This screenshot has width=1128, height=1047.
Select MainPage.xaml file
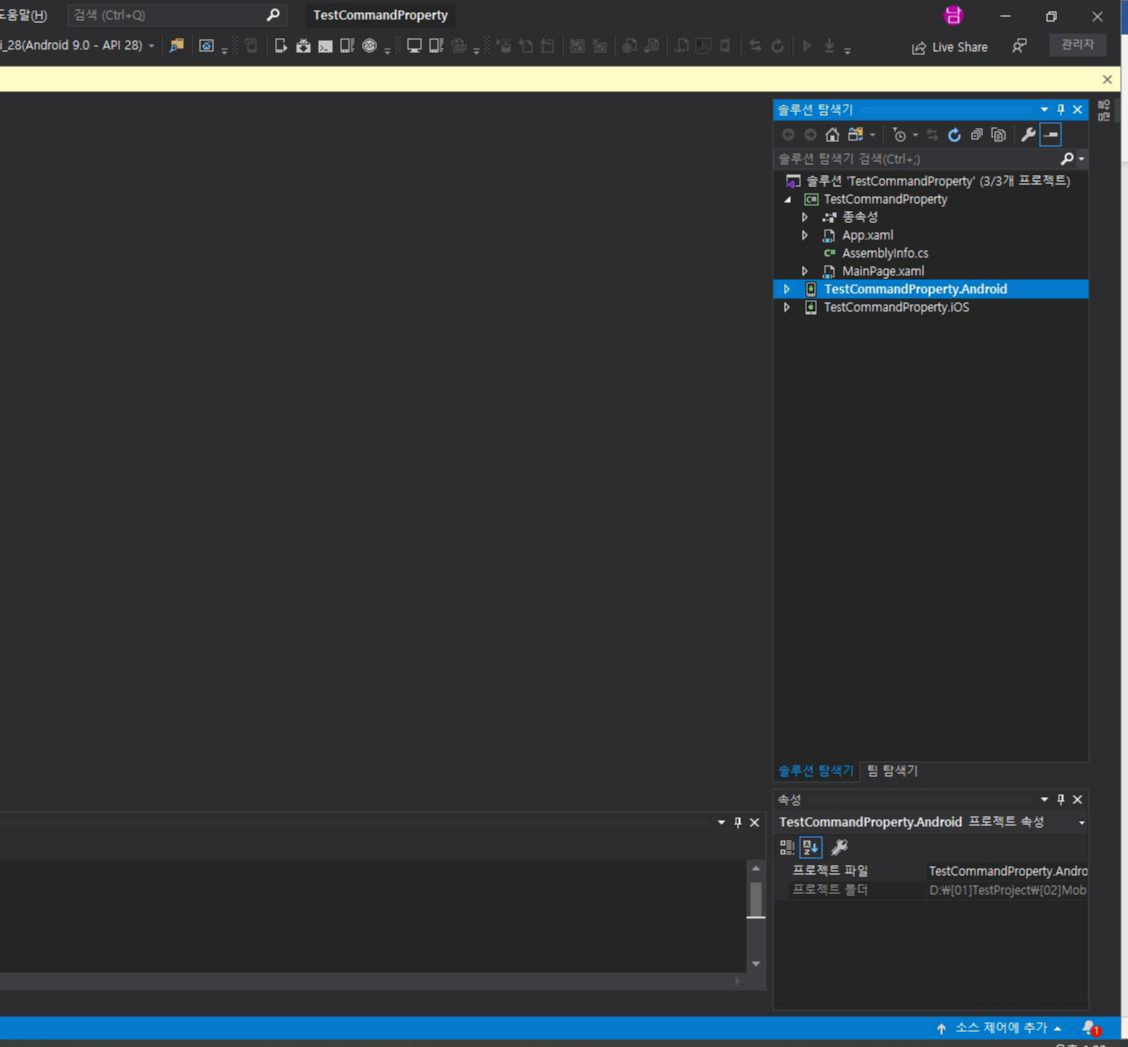click(883, 271)
